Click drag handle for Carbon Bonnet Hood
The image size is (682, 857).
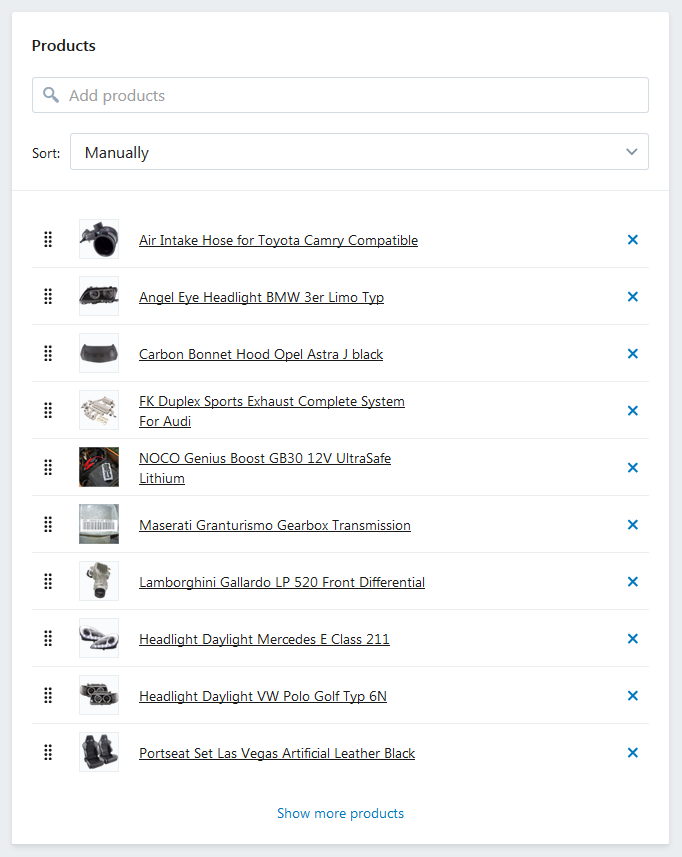click(x=48, y=354)
